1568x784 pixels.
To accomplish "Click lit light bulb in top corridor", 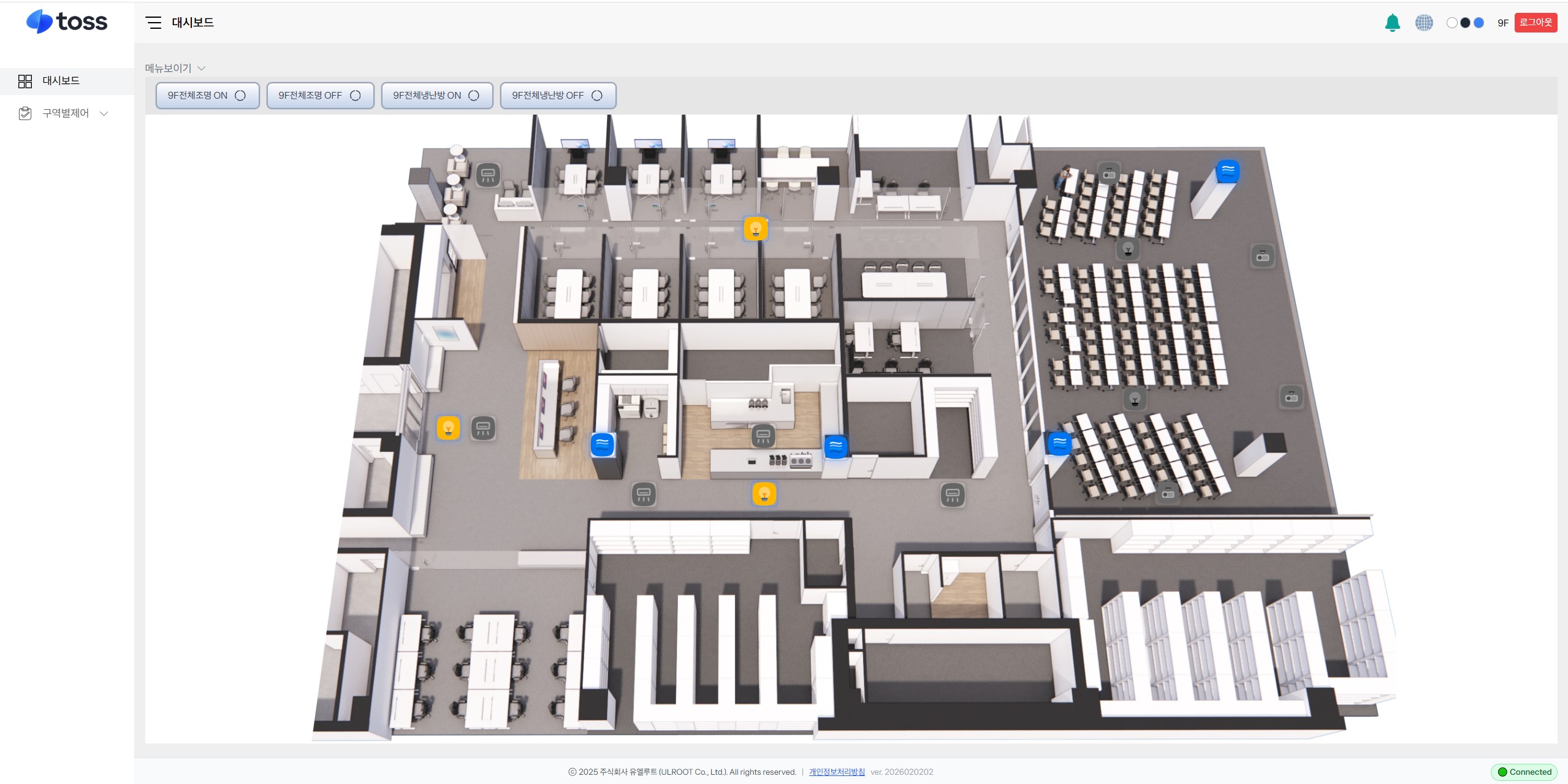I will point(755,229).
